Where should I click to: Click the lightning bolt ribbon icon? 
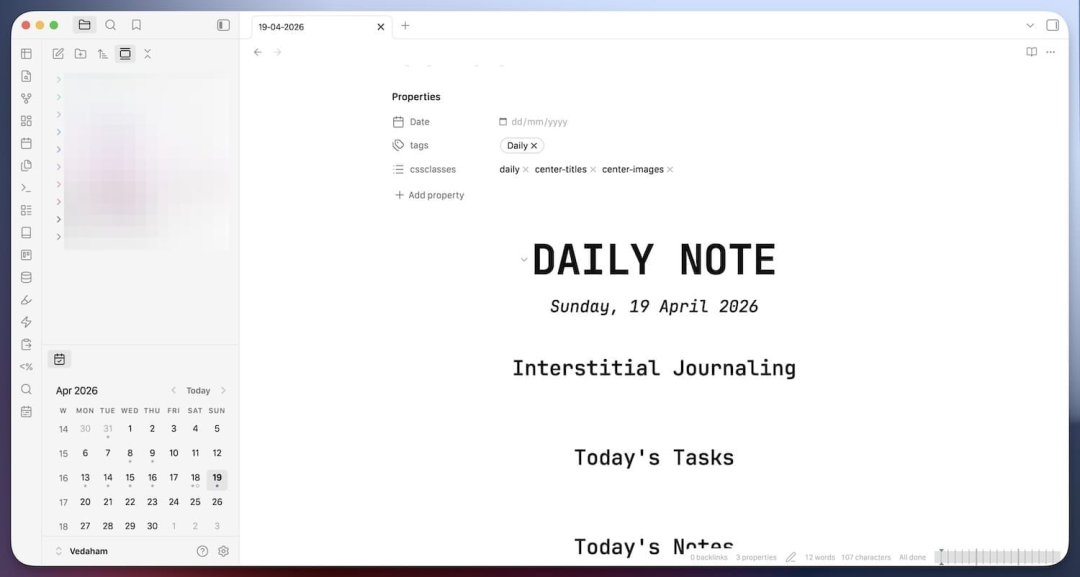26,322
